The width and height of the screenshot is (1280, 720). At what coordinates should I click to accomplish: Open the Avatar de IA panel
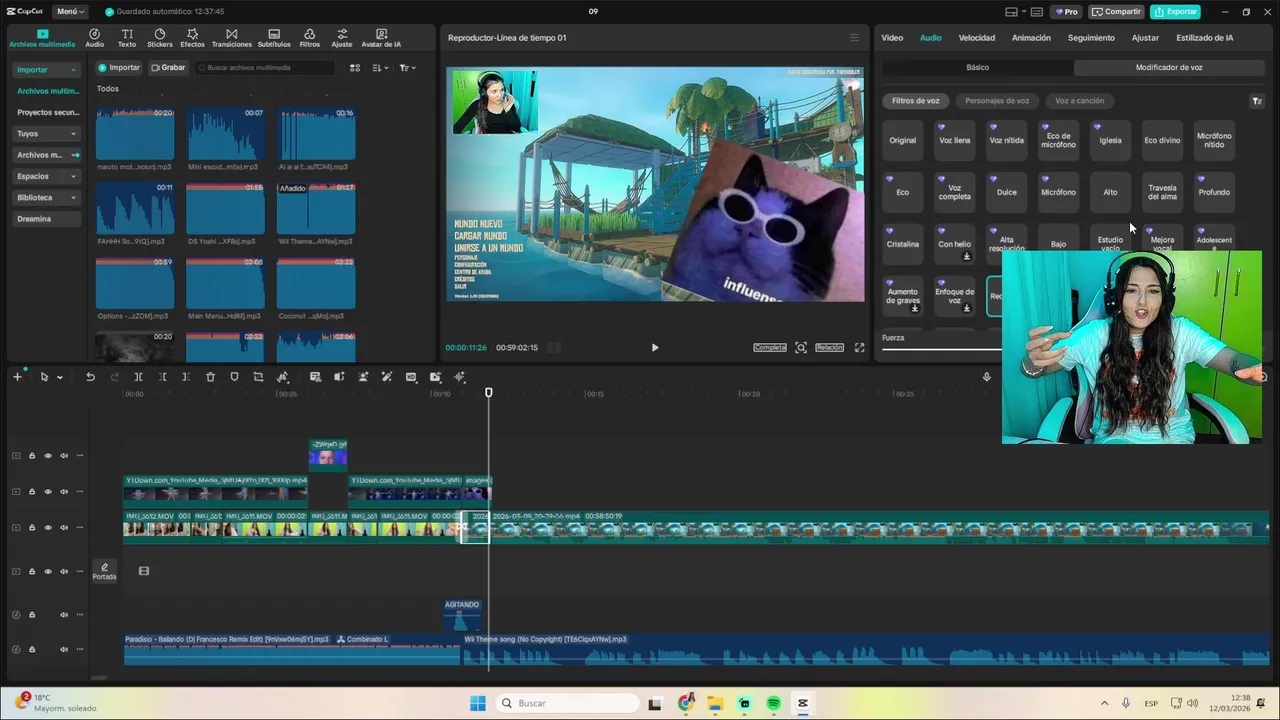click(x=381, y=38)
